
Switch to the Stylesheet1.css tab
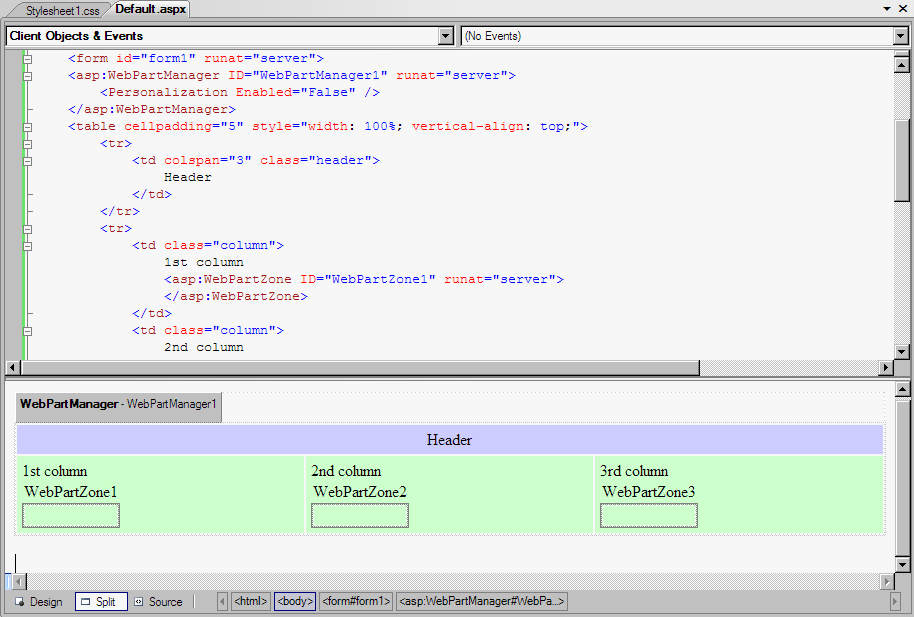click(x=62, y=10)
